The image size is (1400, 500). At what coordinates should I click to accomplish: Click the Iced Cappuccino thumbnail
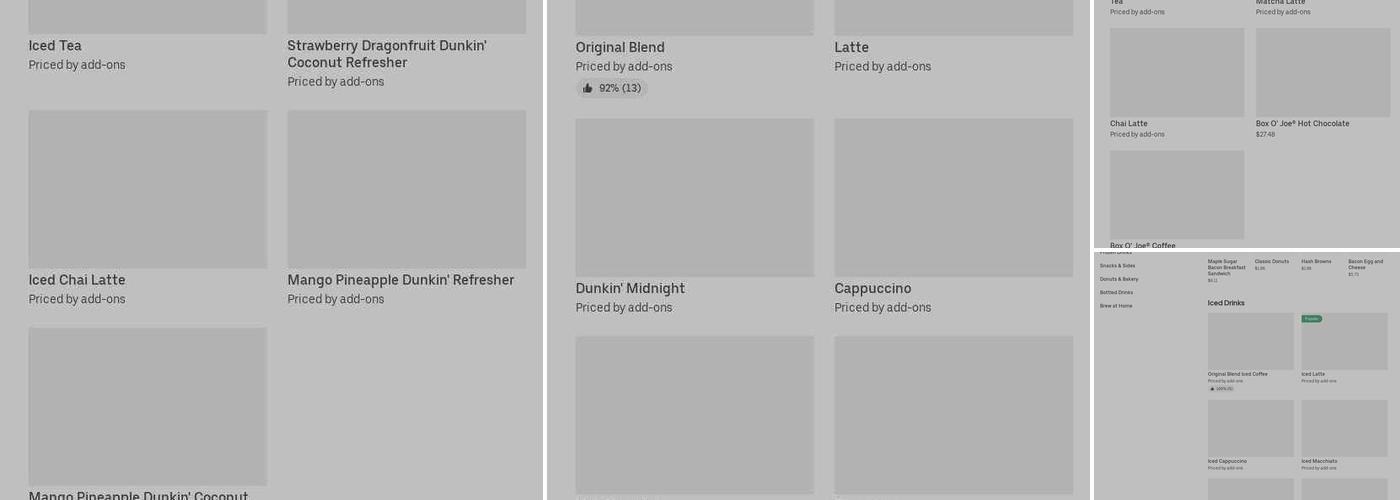point(1250,428)
